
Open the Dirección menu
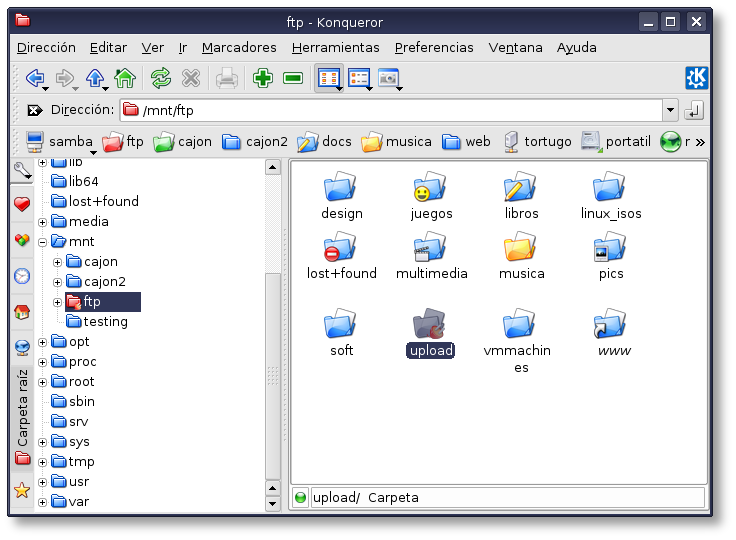[x=46, y=47]
